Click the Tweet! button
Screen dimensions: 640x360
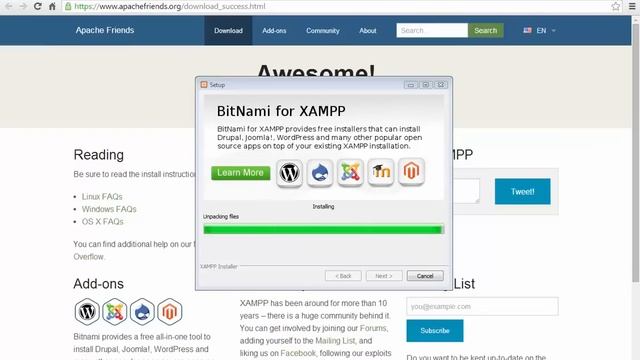pos(522,191)
